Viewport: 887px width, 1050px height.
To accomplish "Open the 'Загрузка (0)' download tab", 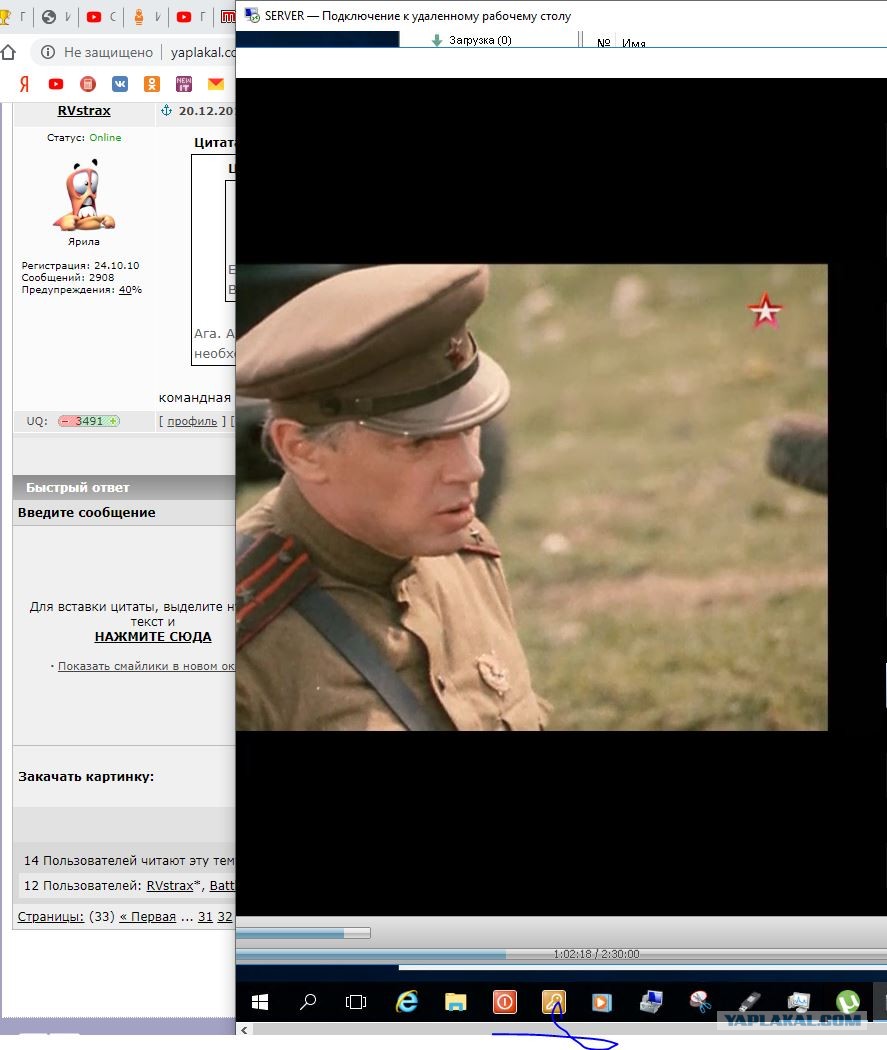I will (x=472, y=40).
